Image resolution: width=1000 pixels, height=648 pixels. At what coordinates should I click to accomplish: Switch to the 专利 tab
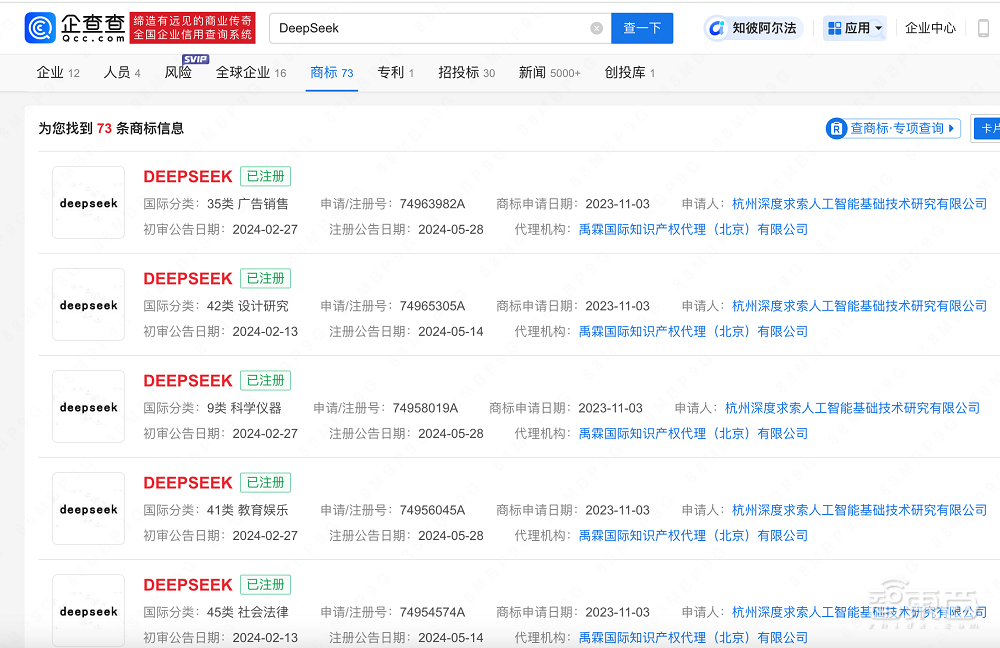(390, 72)
